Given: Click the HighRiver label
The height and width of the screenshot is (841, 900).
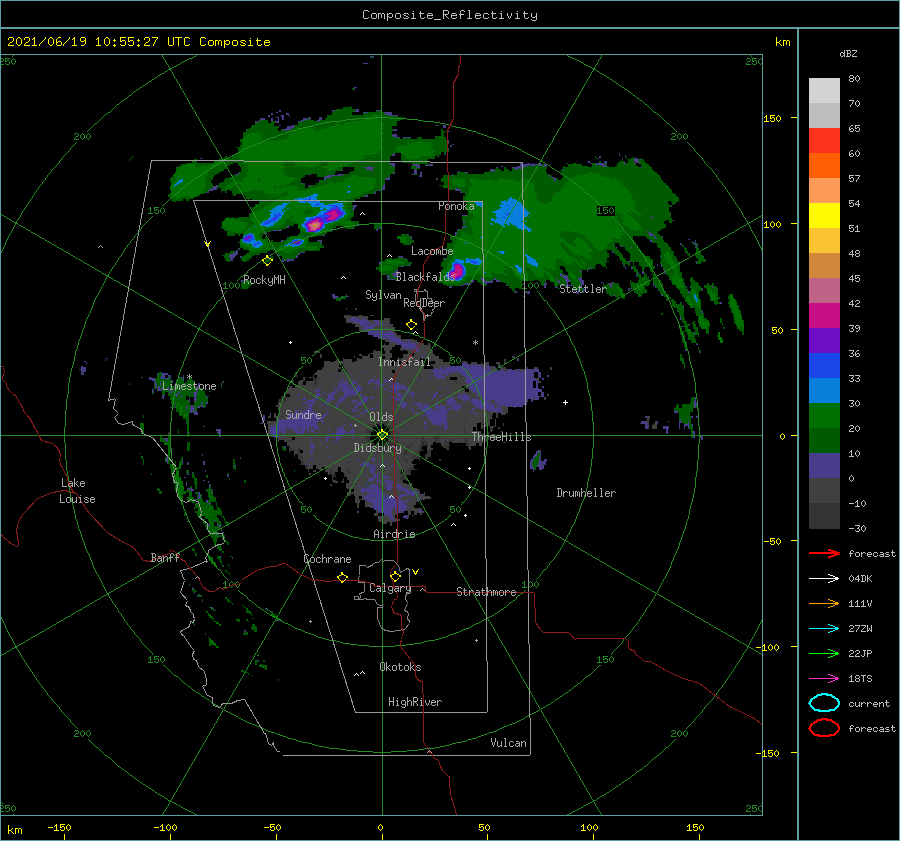Looking at the screenshot, I should click(415, 702).
